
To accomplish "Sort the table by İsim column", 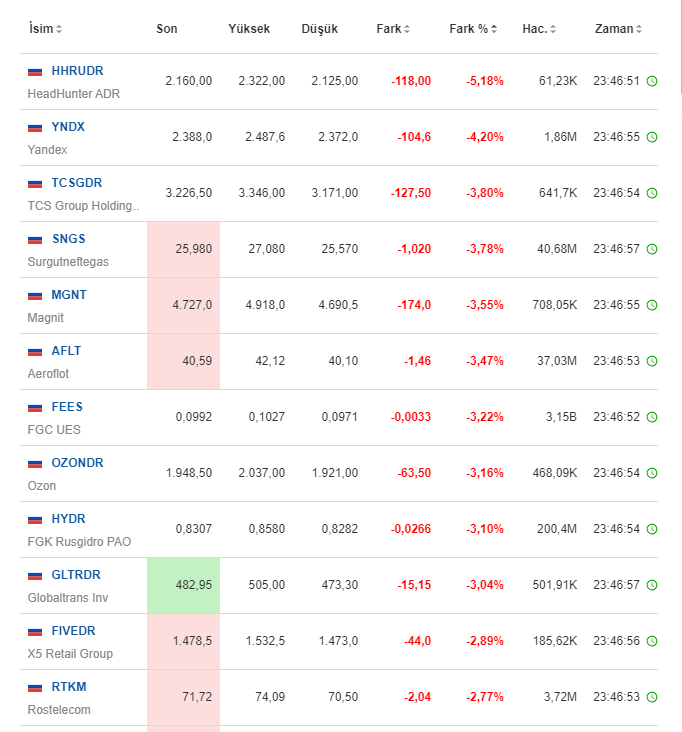I will coord(45,29).
